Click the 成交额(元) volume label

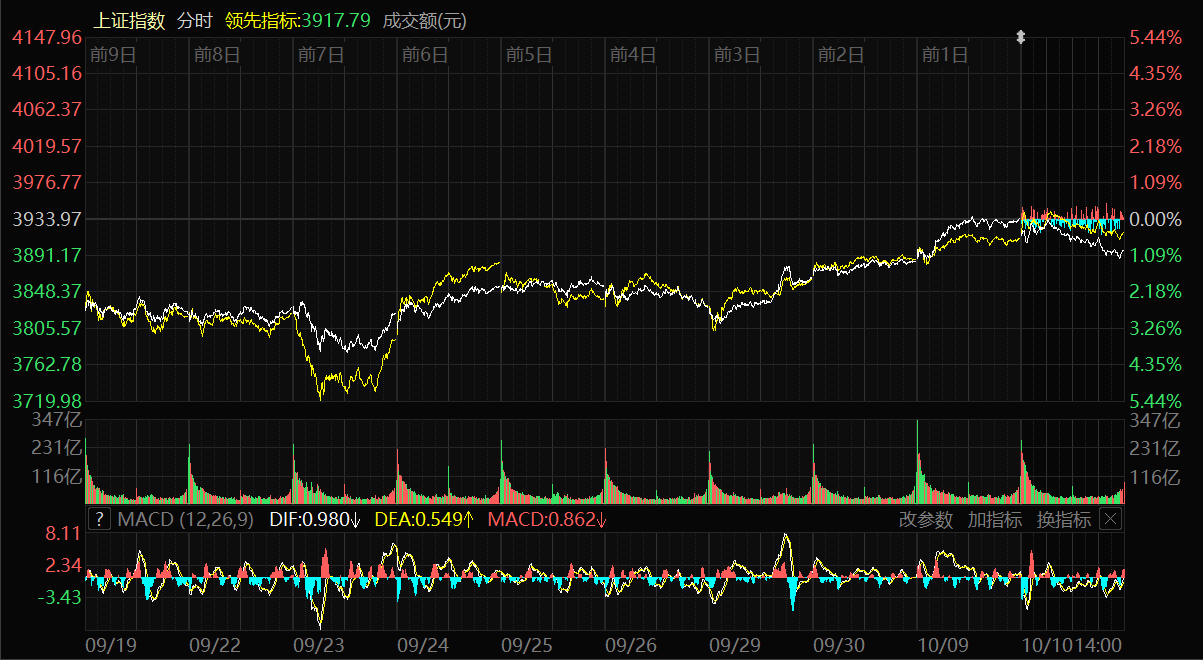click(x=425, y=21)
